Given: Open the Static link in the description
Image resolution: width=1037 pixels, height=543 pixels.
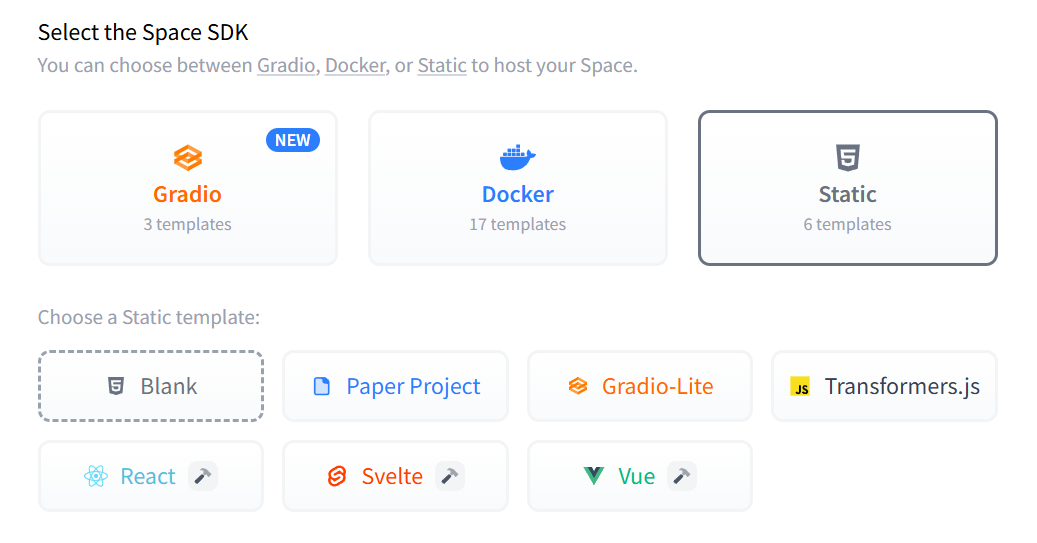Looking at the screenshot, I should [x=442, y=66].
